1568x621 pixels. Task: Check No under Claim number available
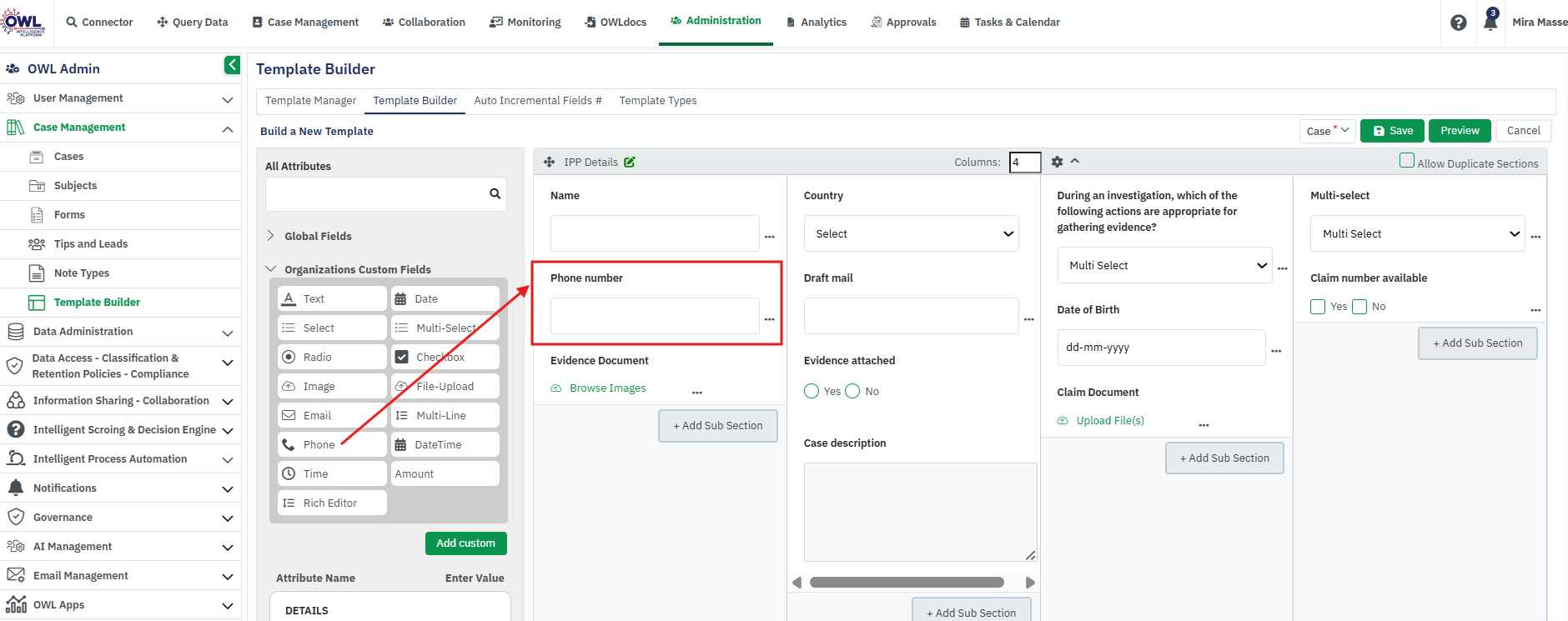point(1359,307)
